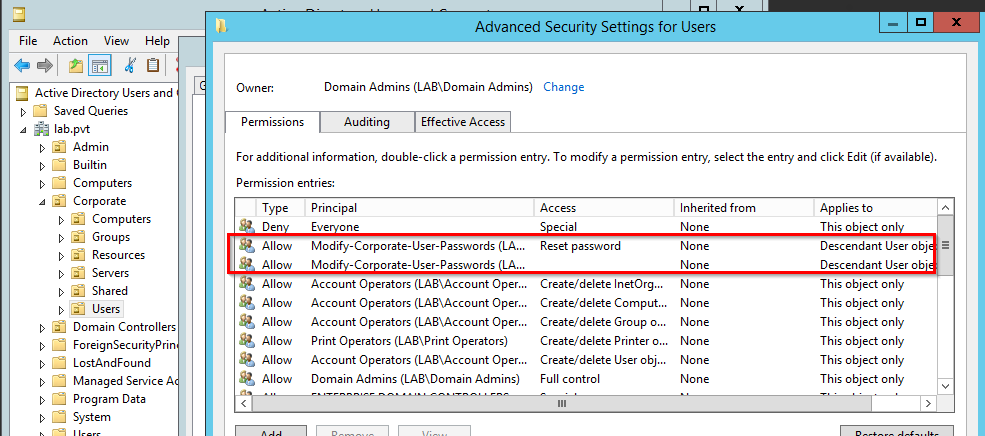
Task: Expand the Shared OU under Corporate
Action: [x=62, y=292]
